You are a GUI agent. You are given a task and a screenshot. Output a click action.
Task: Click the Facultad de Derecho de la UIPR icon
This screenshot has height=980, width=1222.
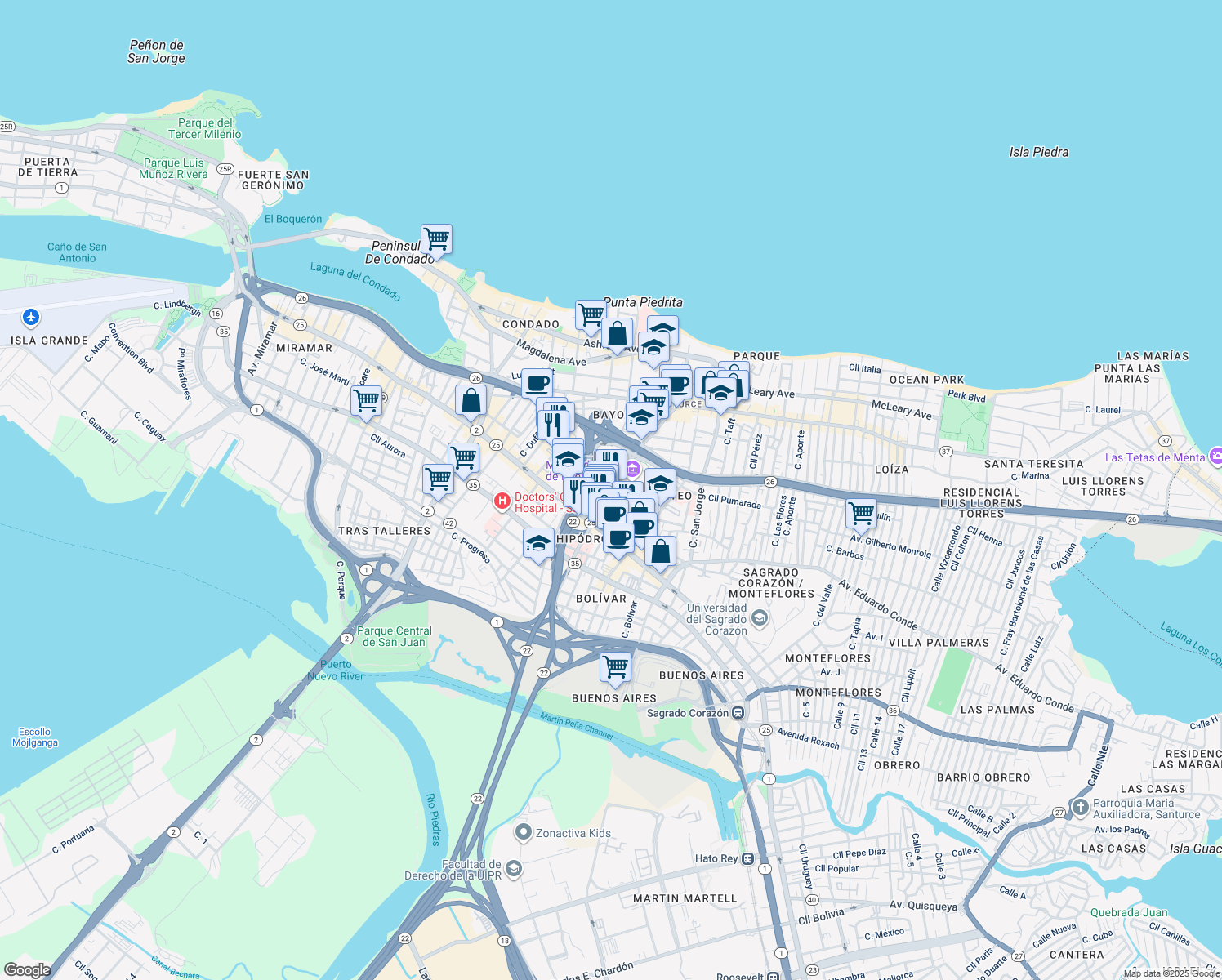click(513, 868)
